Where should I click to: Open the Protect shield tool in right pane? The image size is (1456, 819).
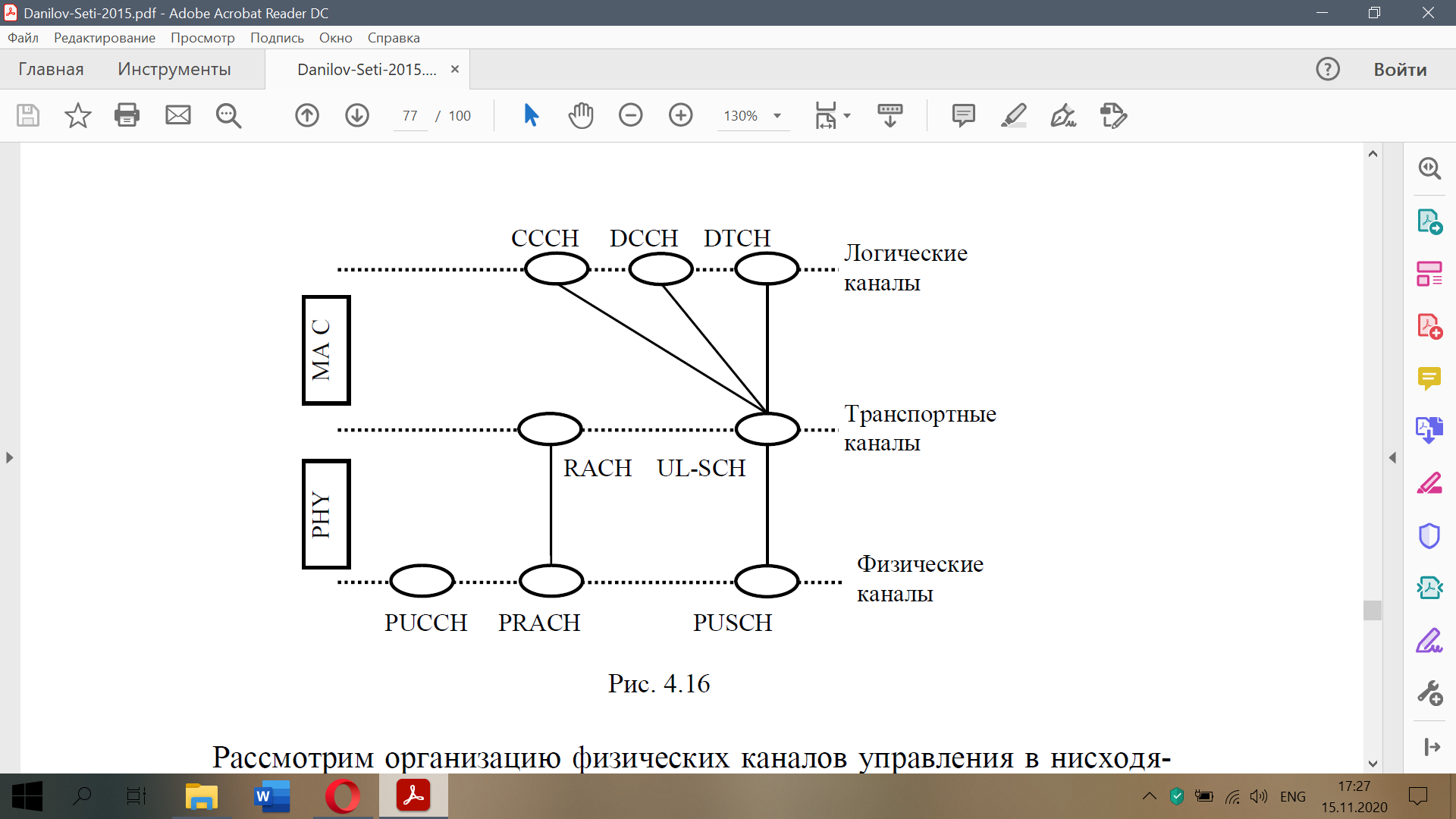(1429, 535)
